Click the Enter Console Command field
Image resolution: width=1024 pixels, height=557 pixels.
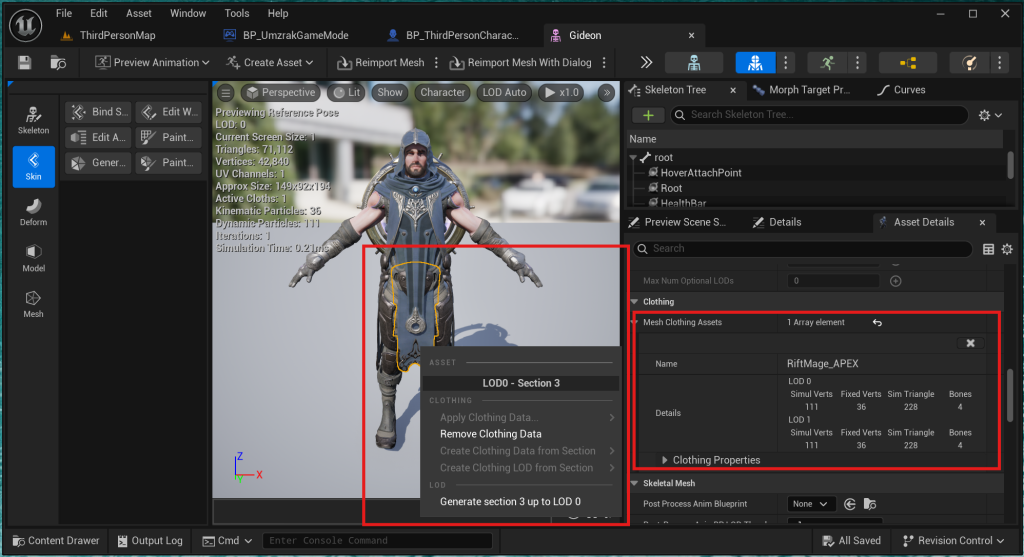pos(377,541)
